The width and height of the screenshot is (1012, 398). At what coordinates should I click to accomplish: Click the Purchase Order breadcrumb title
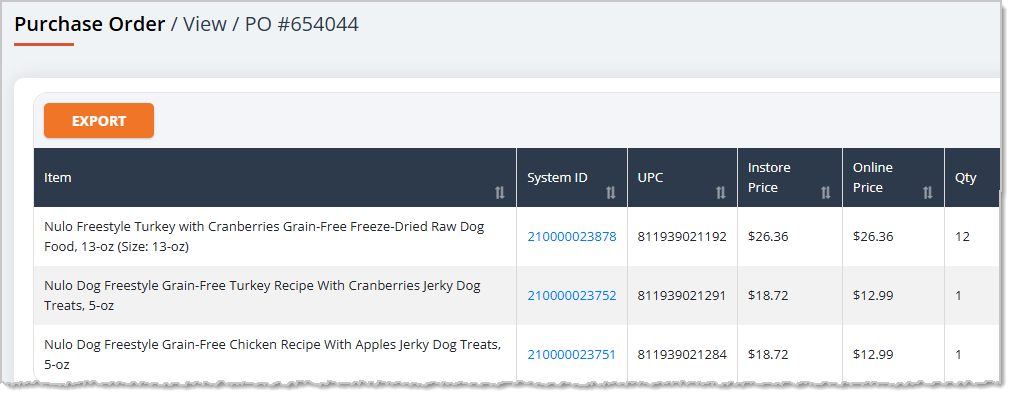[x=90, y=25]
